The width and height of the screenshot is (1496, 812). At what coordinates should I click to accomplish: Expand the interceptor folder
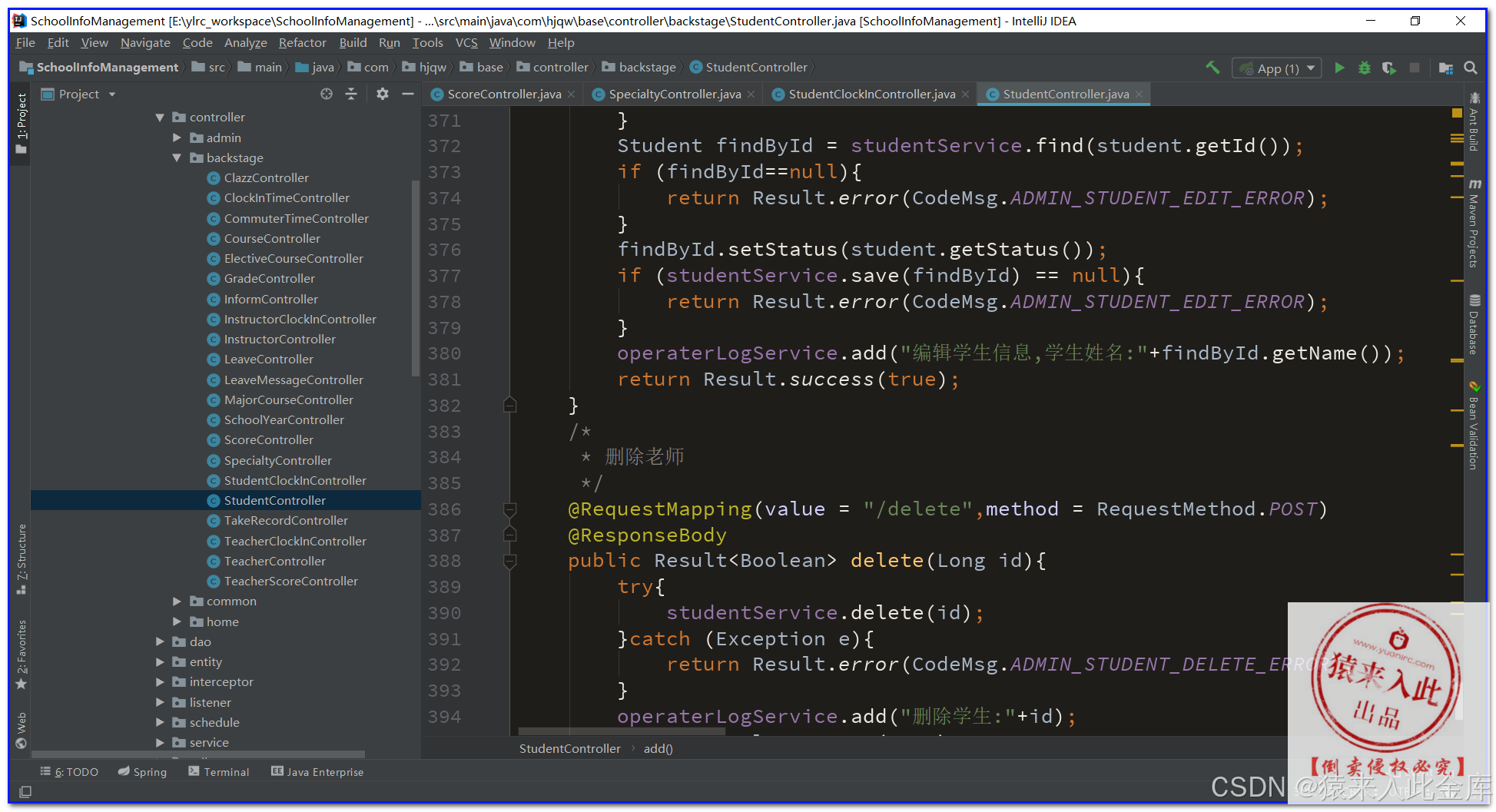[x=160, y=681]
